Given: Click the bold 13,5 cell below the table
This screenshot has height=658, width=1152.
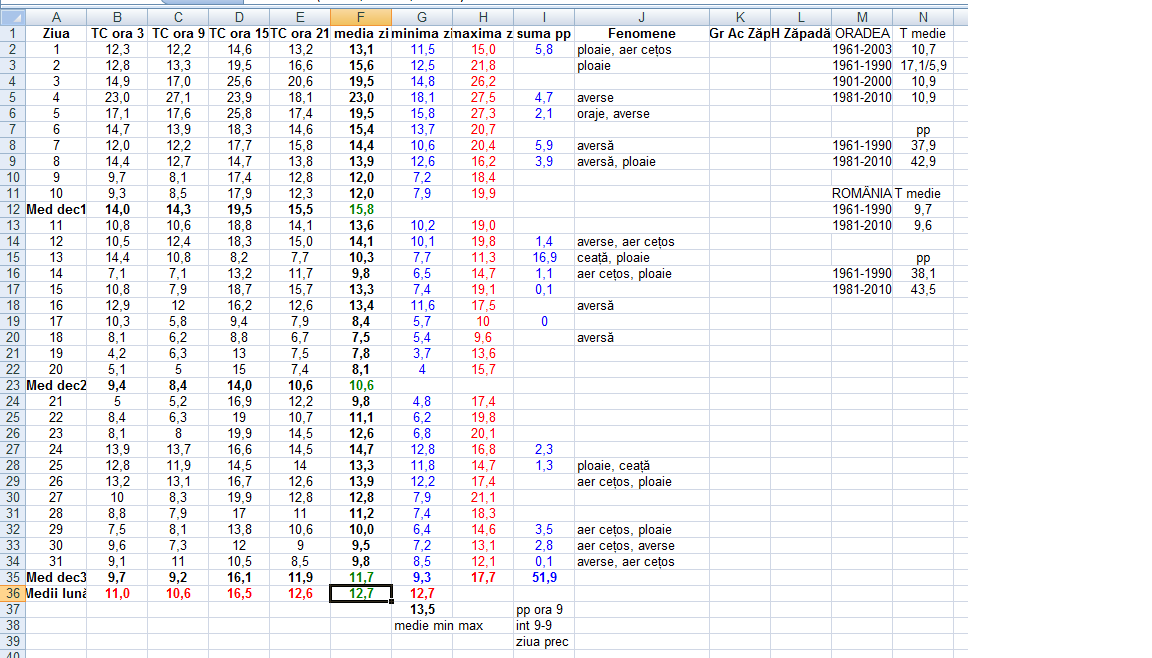Looking at the screenshot, I should pos(422,610).
